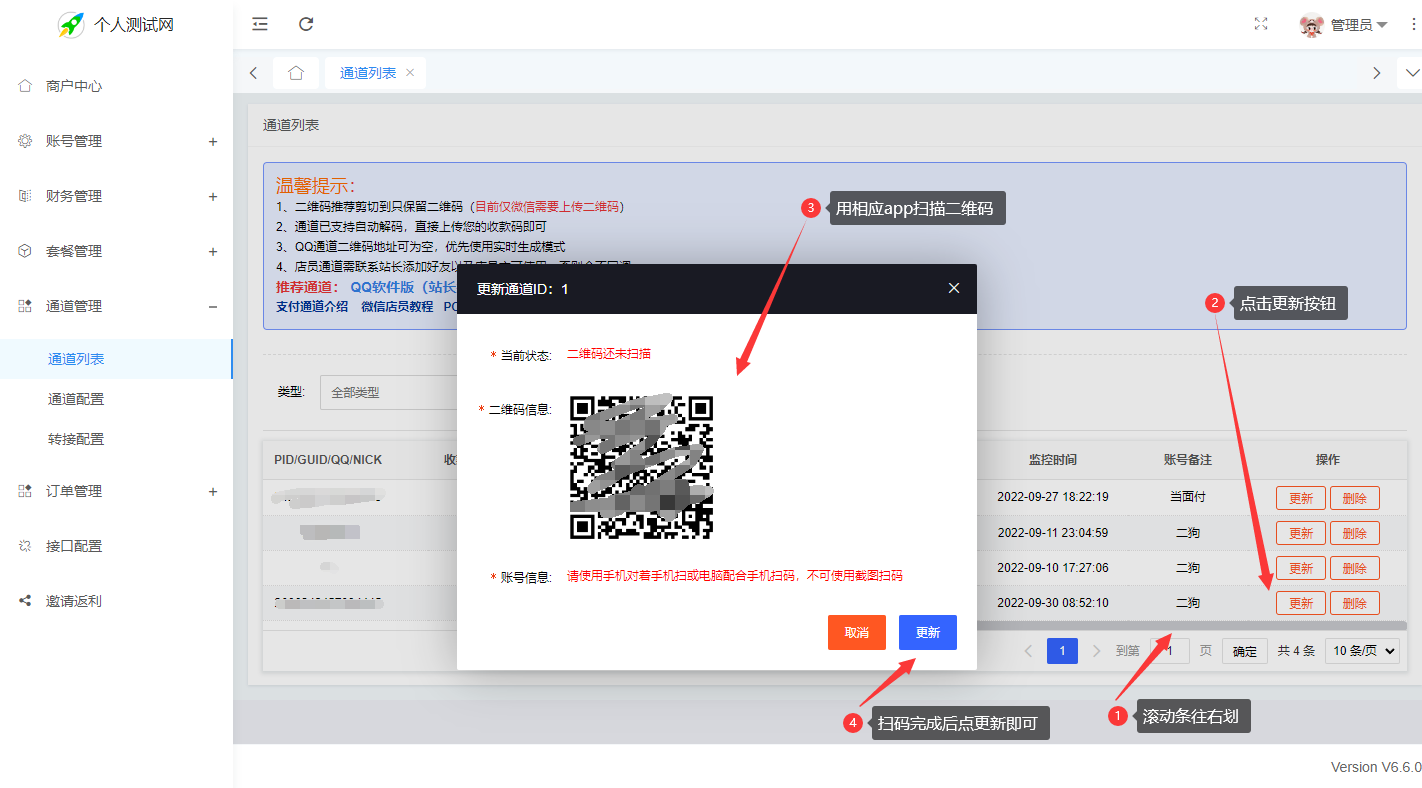Viewport: 1422px width, 788px height.
Task: Click 删除 in the 当面付 row
Action: coord(1355,498)
